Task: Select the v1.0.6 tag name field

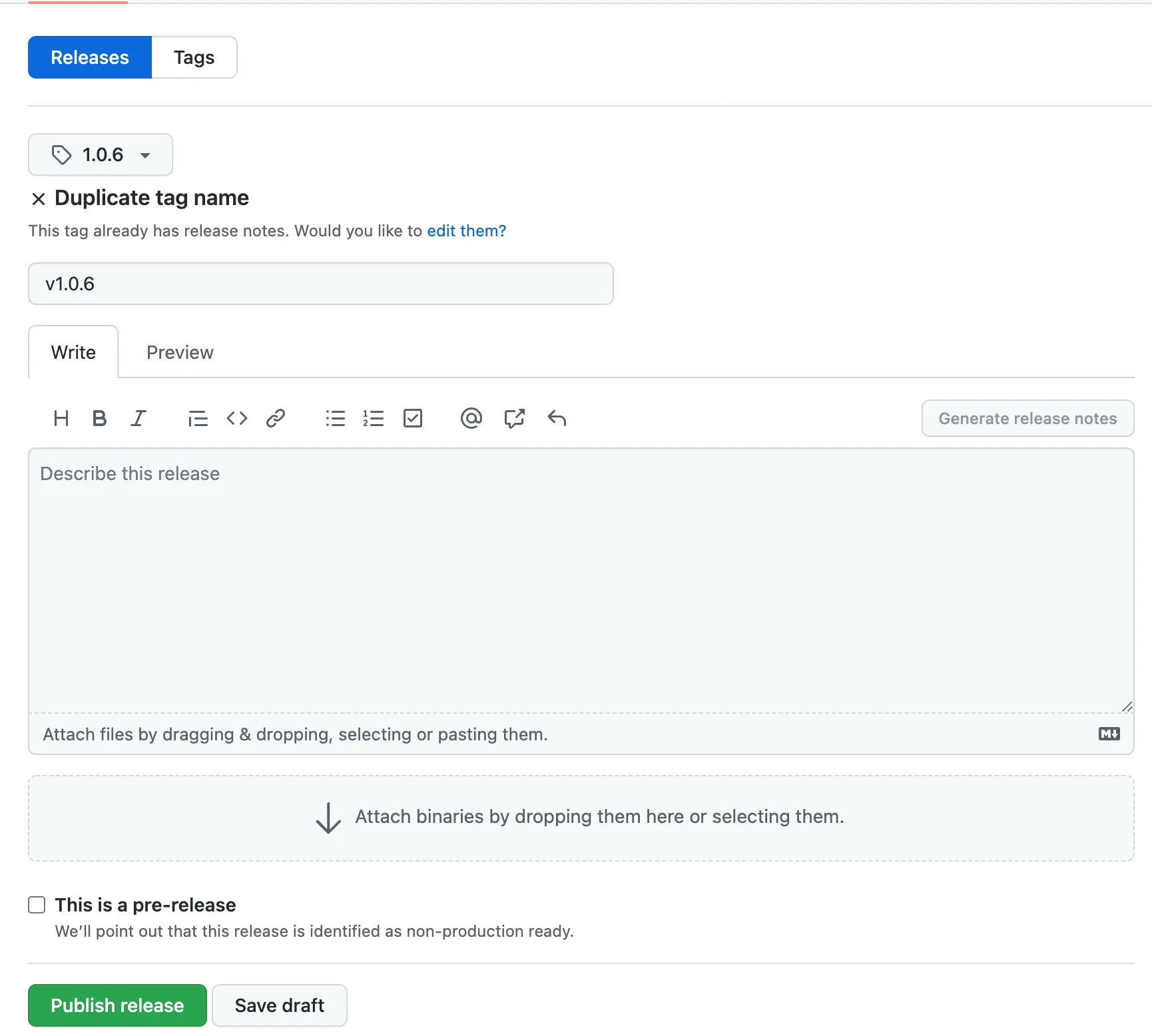Action: 320,284
